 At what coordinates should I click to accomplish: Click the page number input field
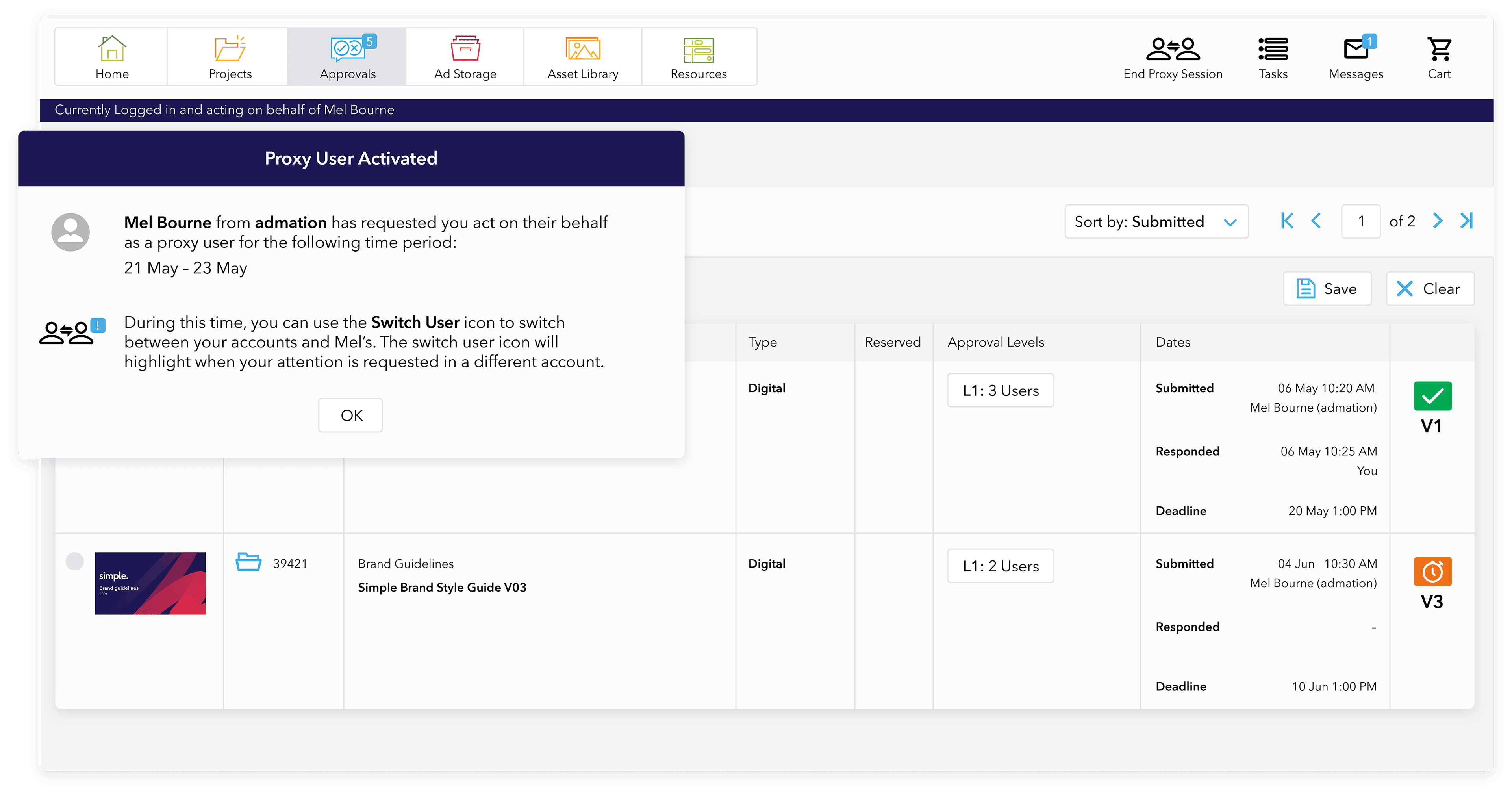coord(1360,221)
